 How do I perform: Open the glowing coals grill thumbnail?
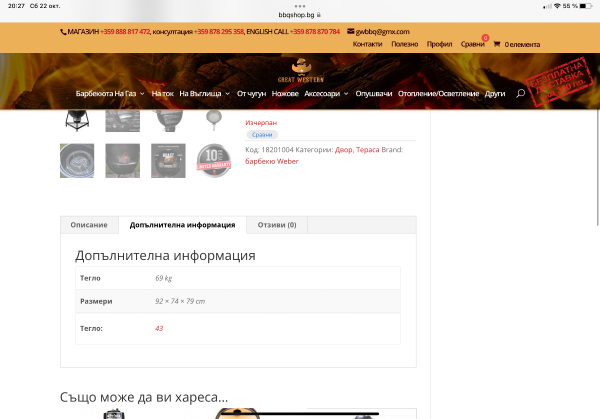(x=122, y=161)
